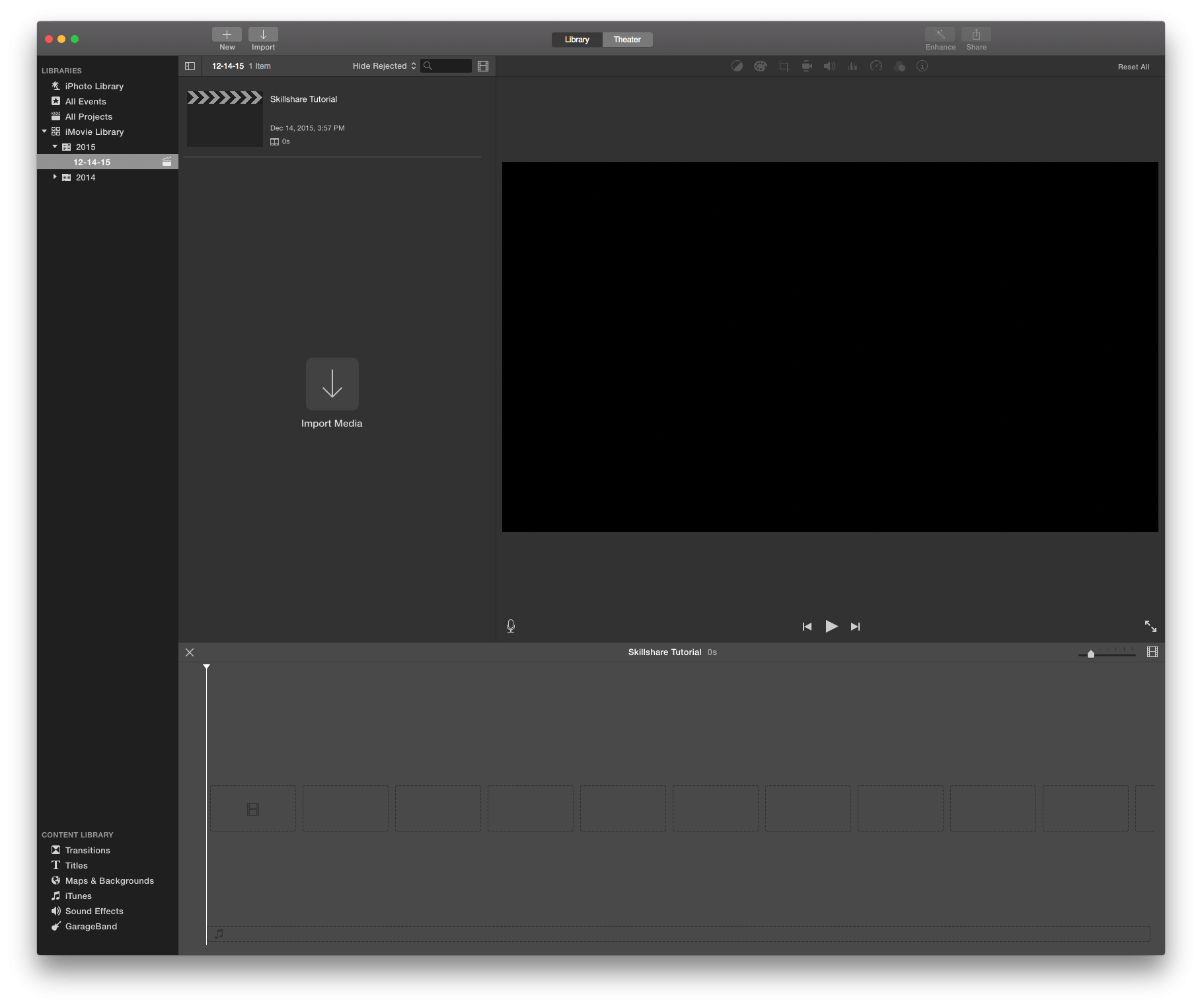Screen dimensions: 1202x1008
Task: Expand the 2014 events folder
Action: (55, 177)
